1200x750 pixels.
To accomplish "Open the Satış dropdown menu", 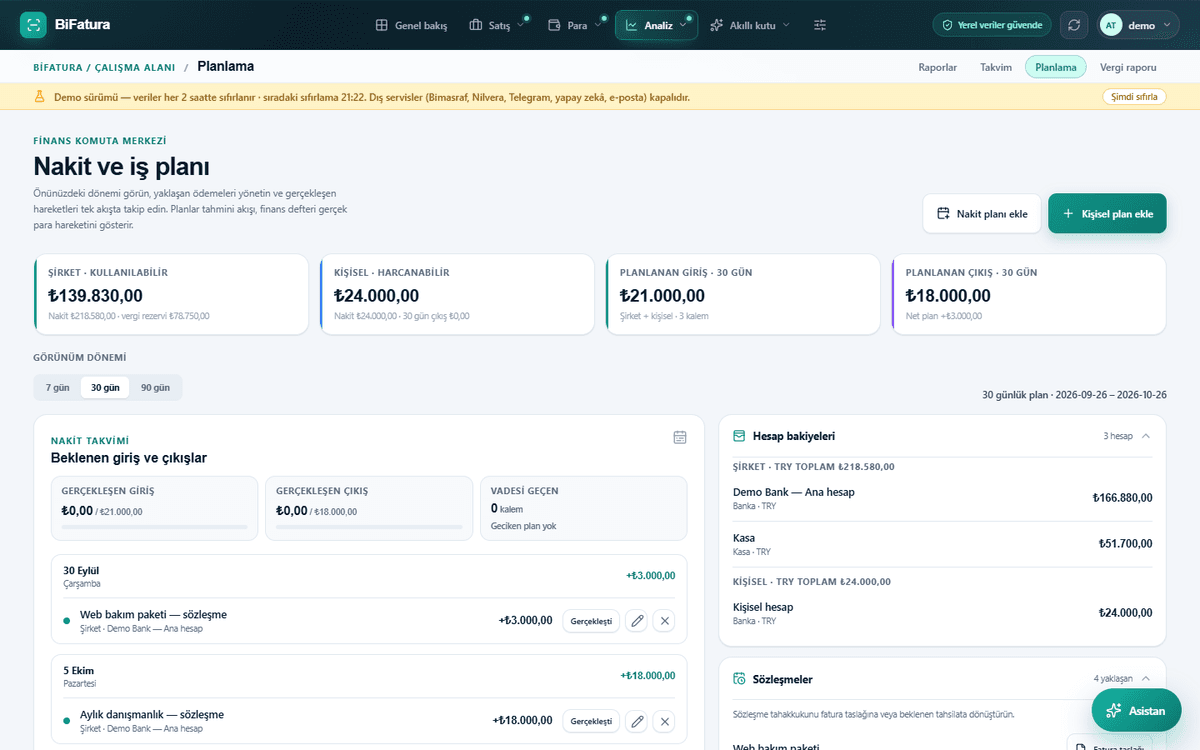I will [497, 25].
